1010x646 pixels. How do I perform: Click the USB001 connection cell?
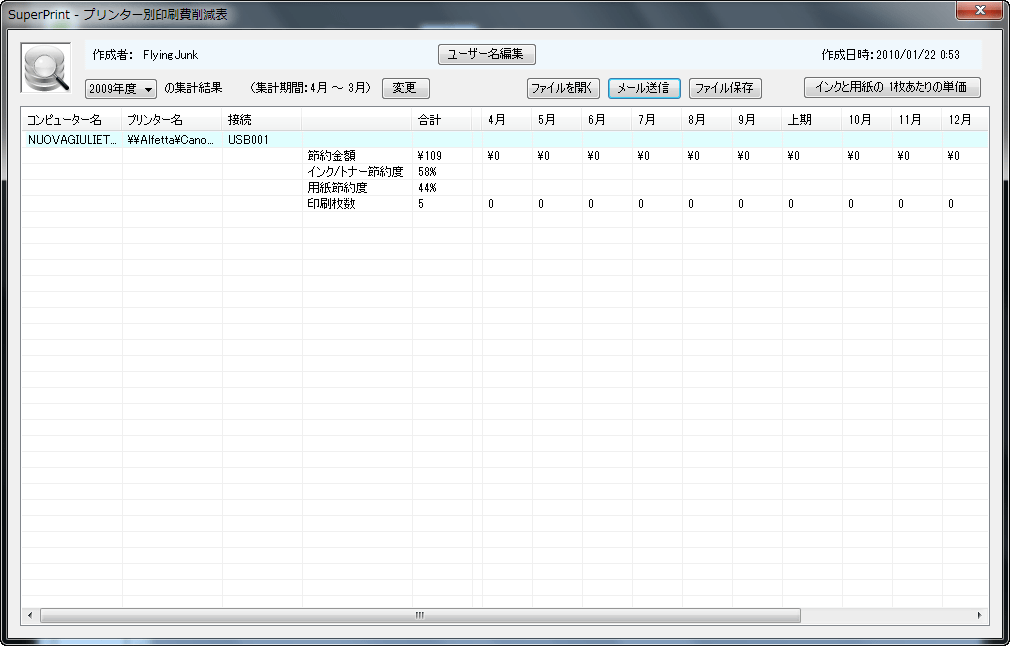249,140
